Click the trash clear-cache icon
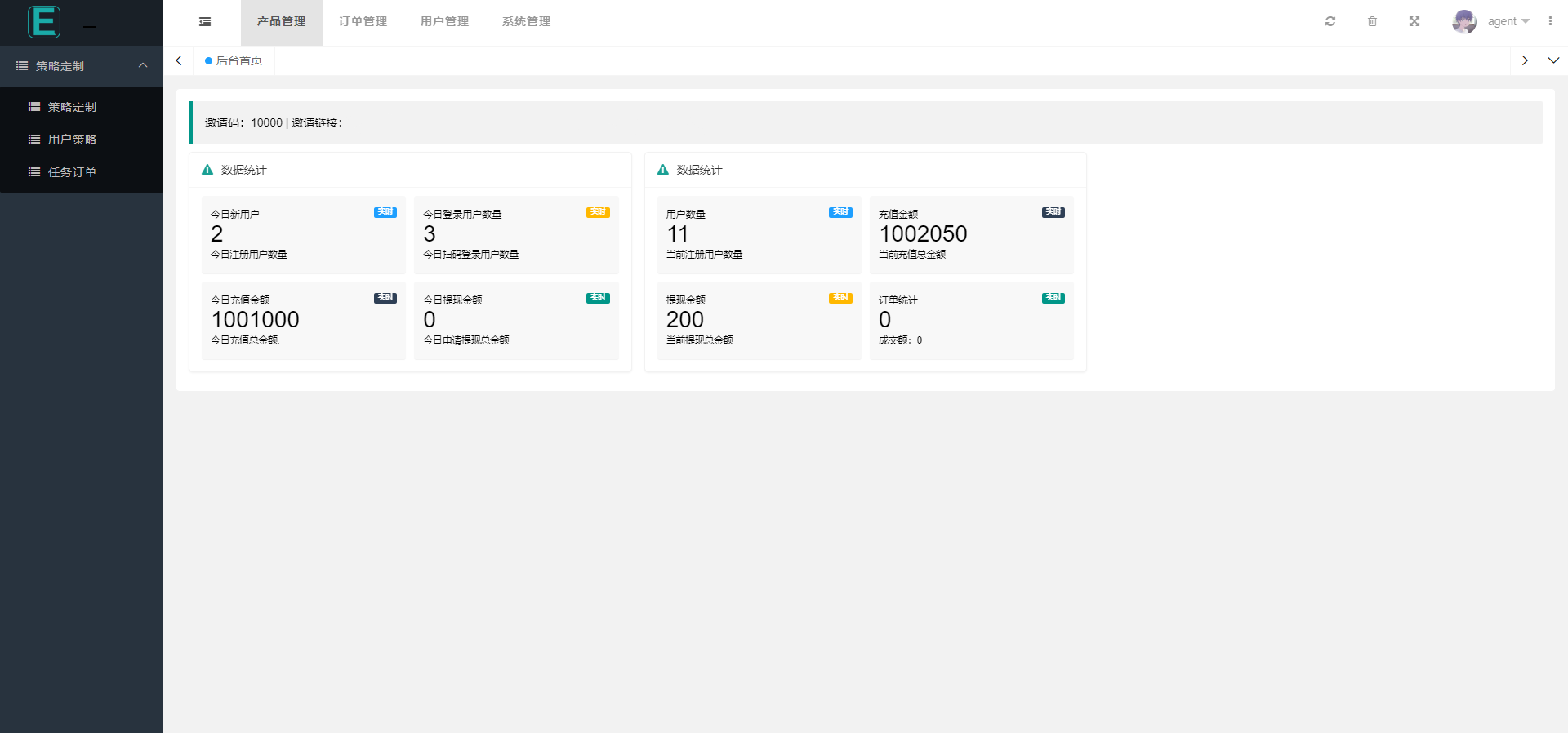This screenshot has height=733, width=1568. [1372, 21]
